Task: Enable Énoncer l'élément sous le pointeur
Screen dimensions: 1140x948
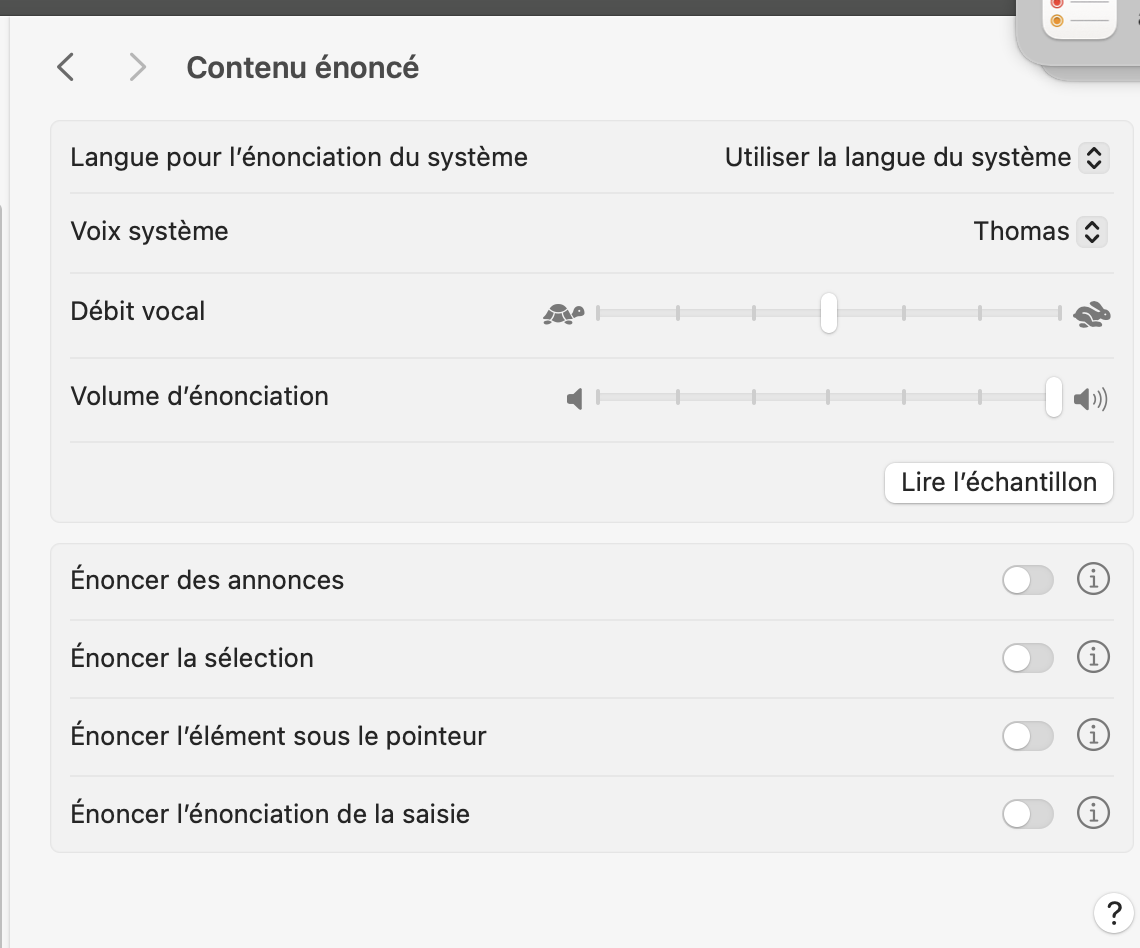Action: 1027,736
